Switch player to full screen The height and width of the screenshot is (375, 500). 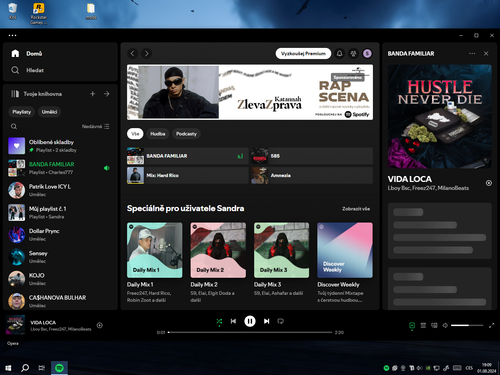tap(491, 325)
